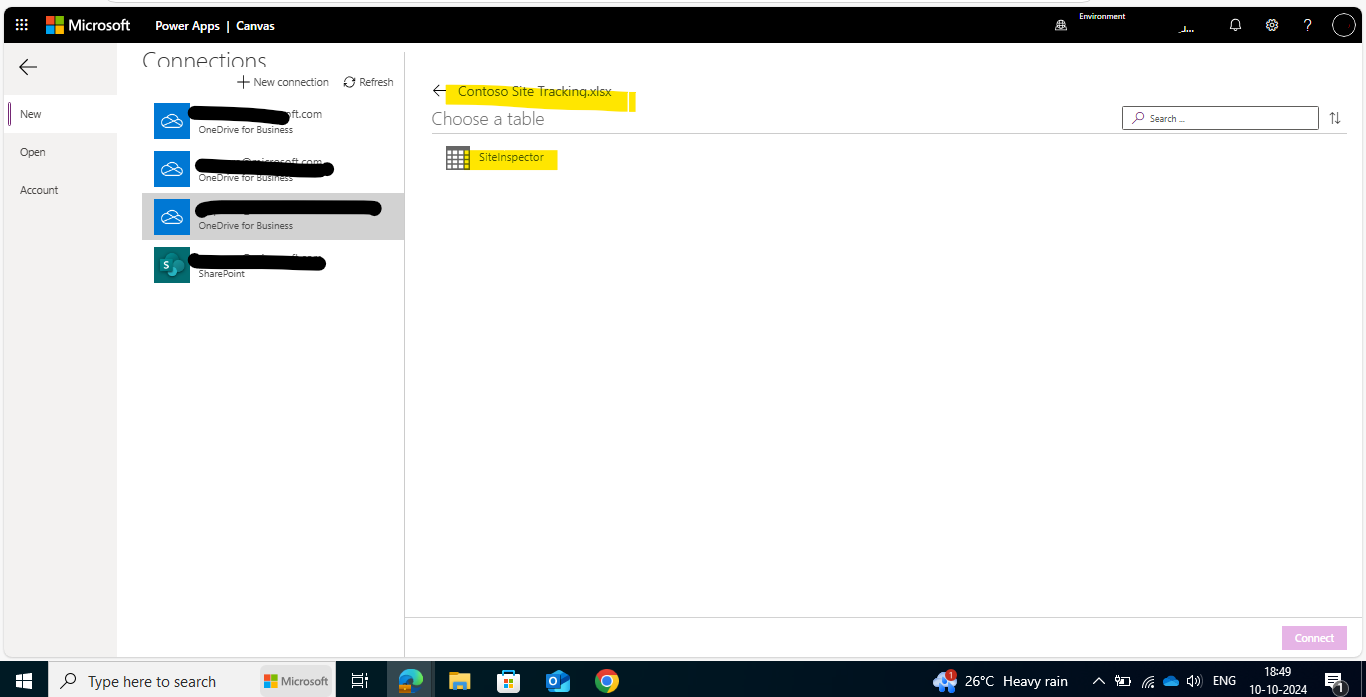Open the Microsoft app launcher waffle icon
Image resolution: width=1366 pixels, height=697 pixels.
pyautogui.click(x=22, y=25)
